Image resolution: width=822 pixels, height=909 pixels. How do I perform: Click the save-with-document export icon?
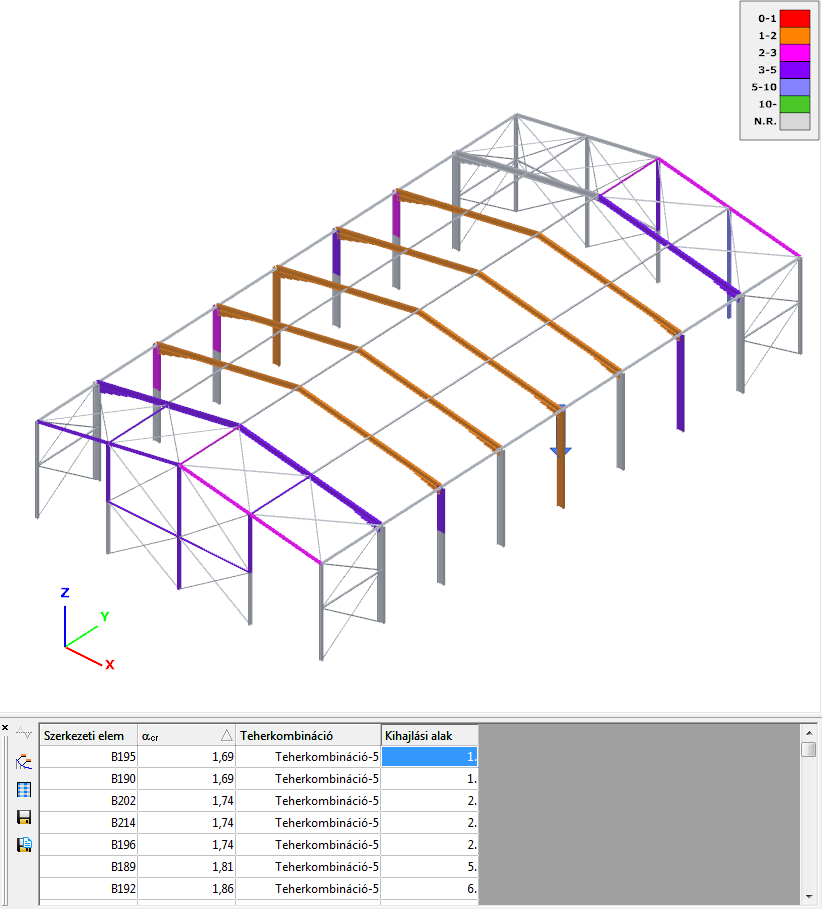[x=24, y=845]
